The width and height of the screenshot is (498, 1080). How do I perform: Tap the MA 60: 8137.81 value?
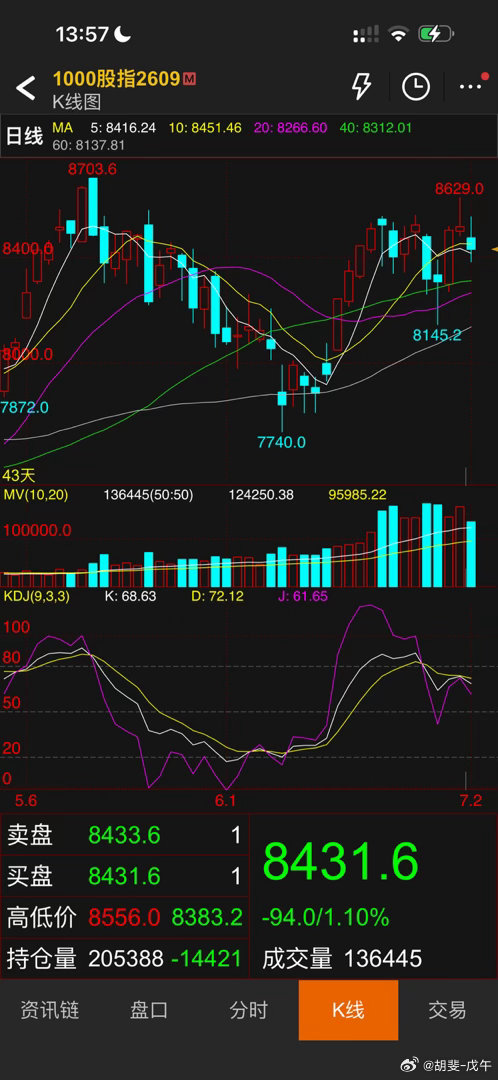(89, 145)
